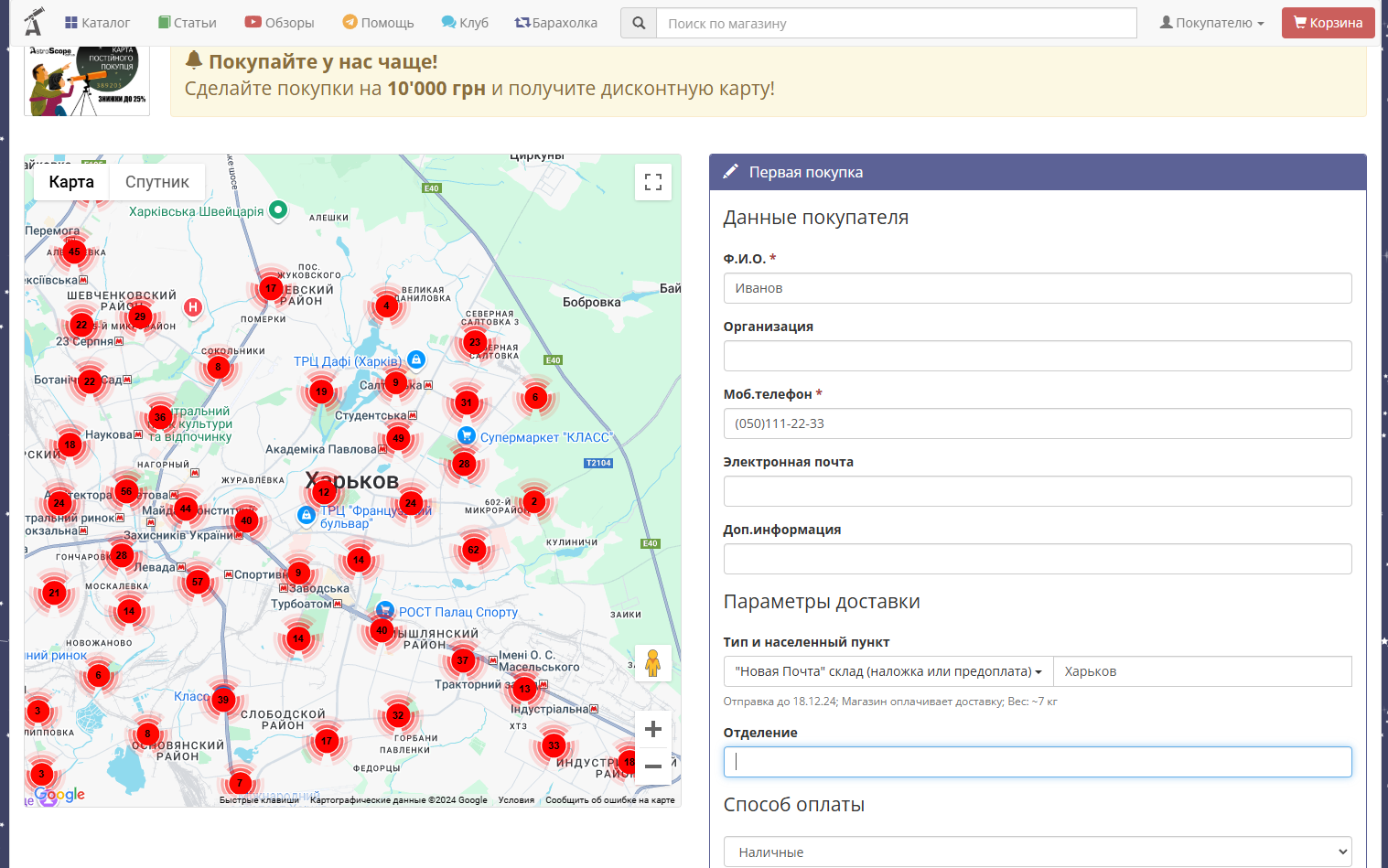The width and height of the screenshot is (1388, 868).
Task: Open the Барахолка marketplace
Action: tap(556, 23)
